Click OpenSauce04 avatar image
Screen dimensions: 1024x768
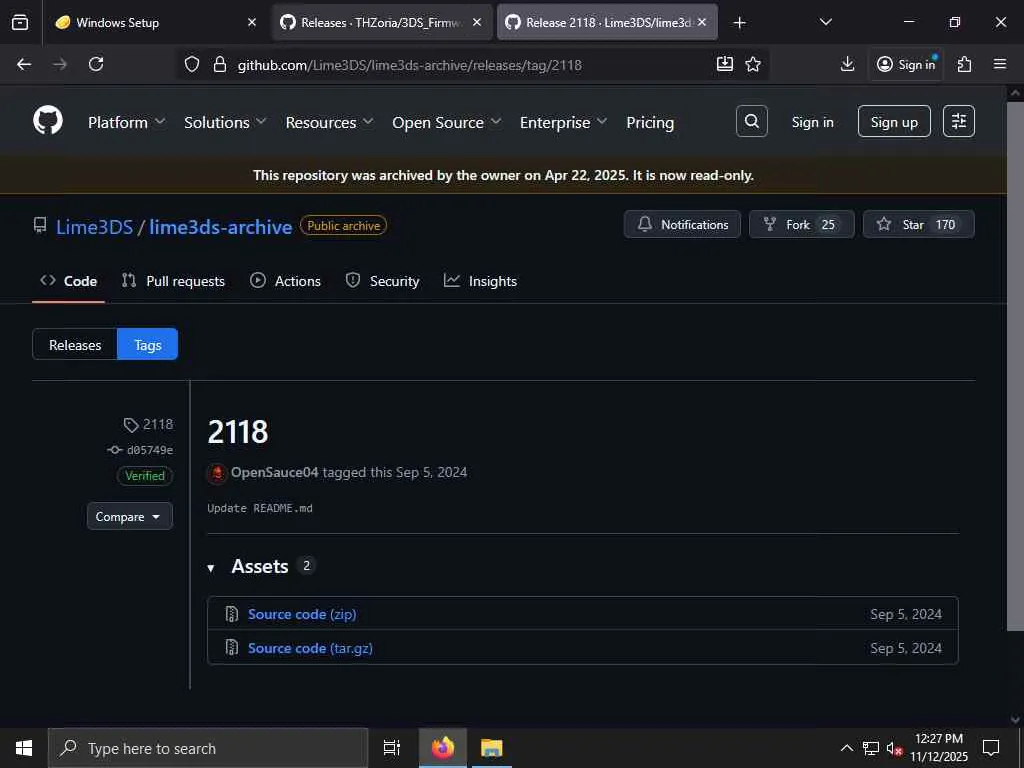[217, 473]
